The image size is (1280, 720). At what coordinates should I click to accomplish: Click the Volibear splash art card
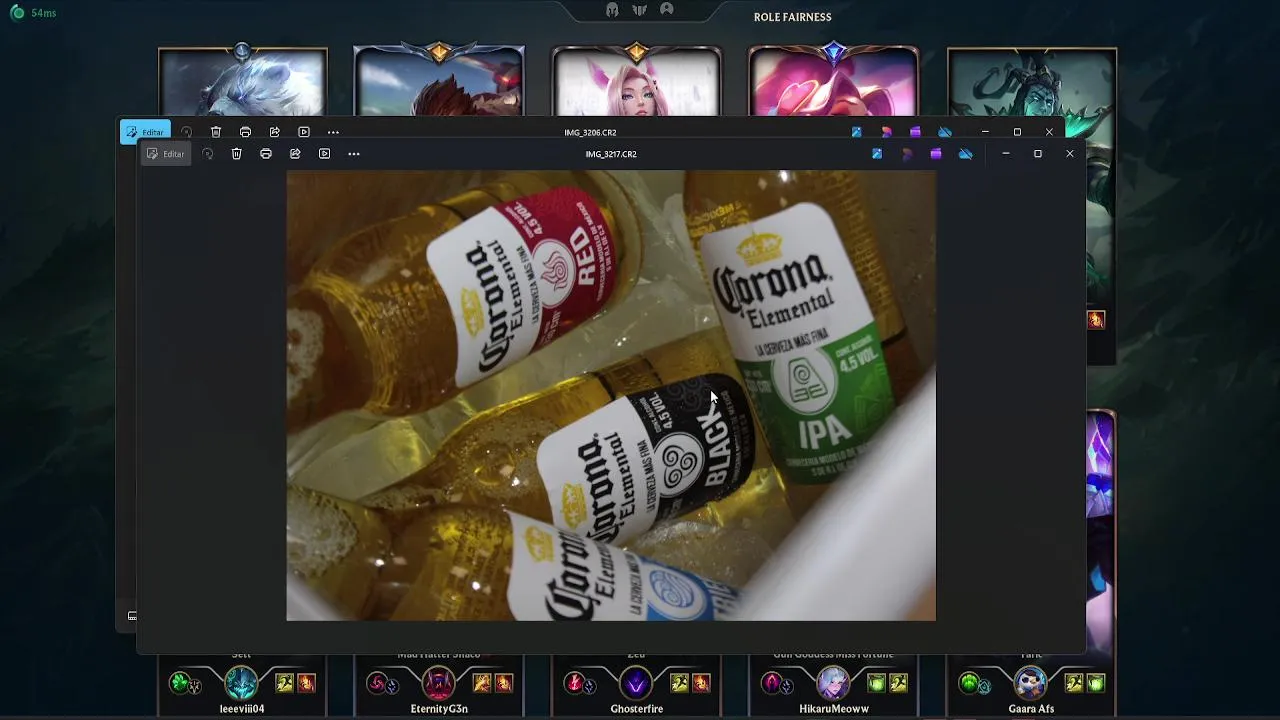coord(243,83)
